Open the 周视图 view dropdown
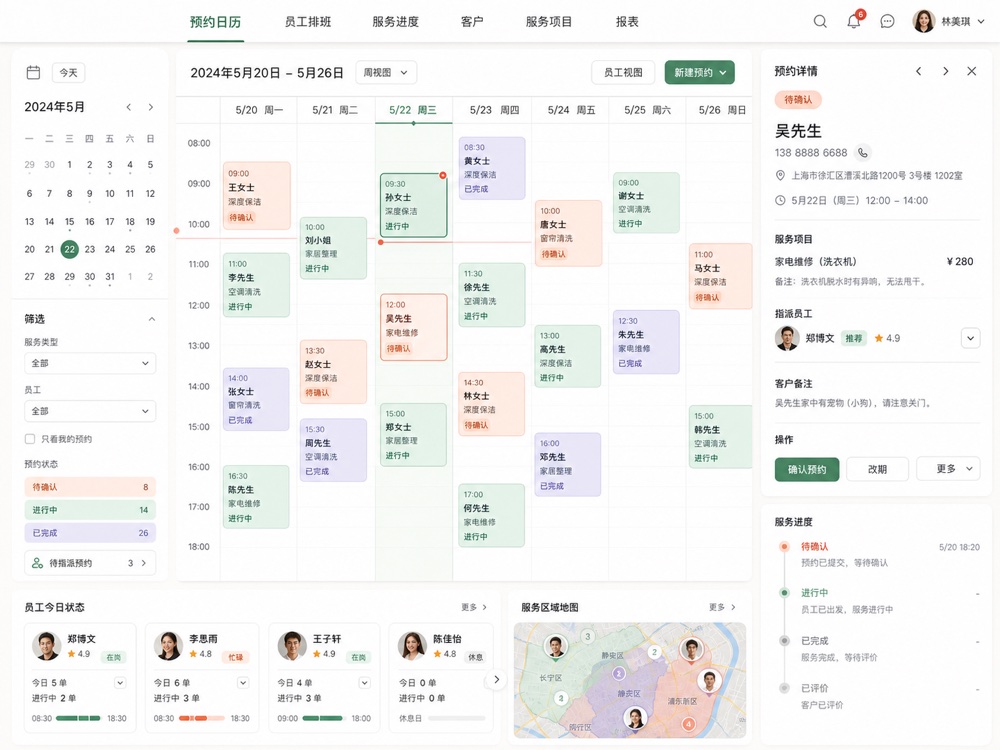Screen dimensions: 1000x750 click(386, 73)
